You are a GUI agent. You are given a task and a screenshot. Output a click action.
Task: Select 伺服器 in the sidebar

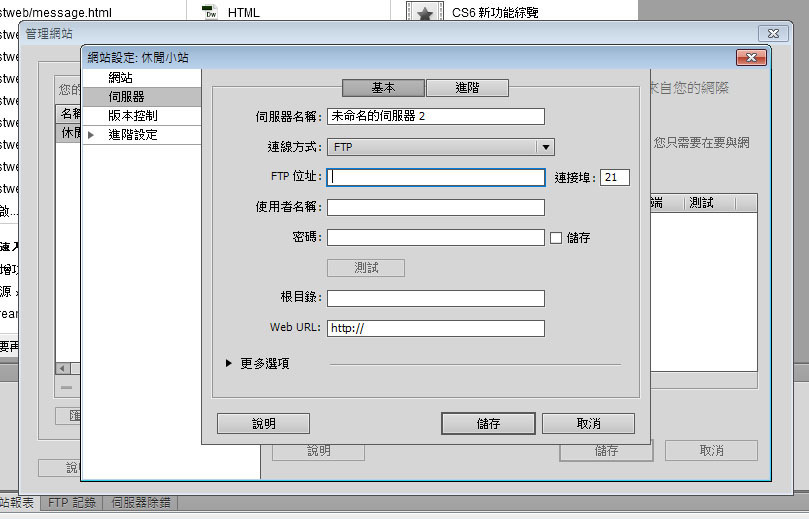pos(141,96)
